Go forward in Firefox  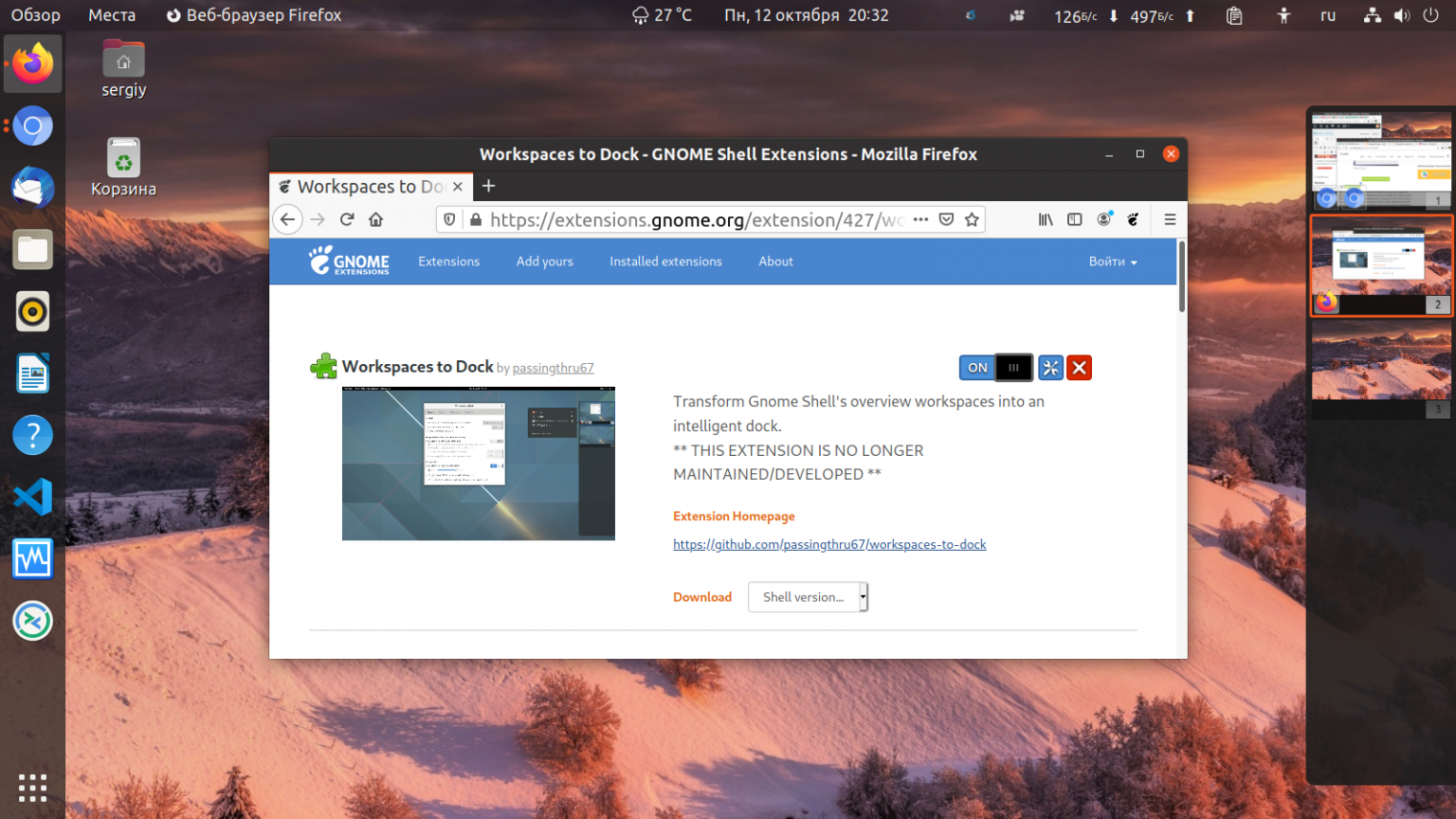318,219
